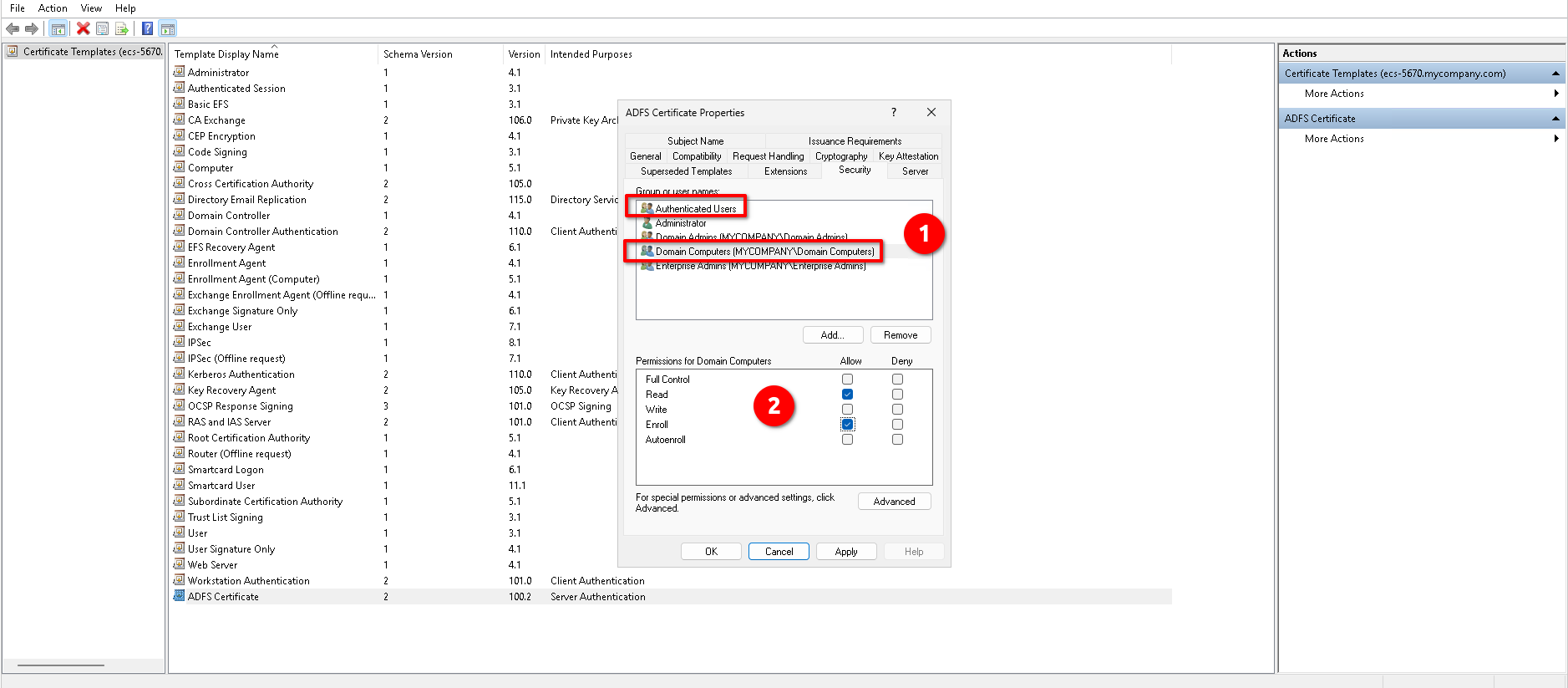Click the Add... button

[x=832, y=335]
